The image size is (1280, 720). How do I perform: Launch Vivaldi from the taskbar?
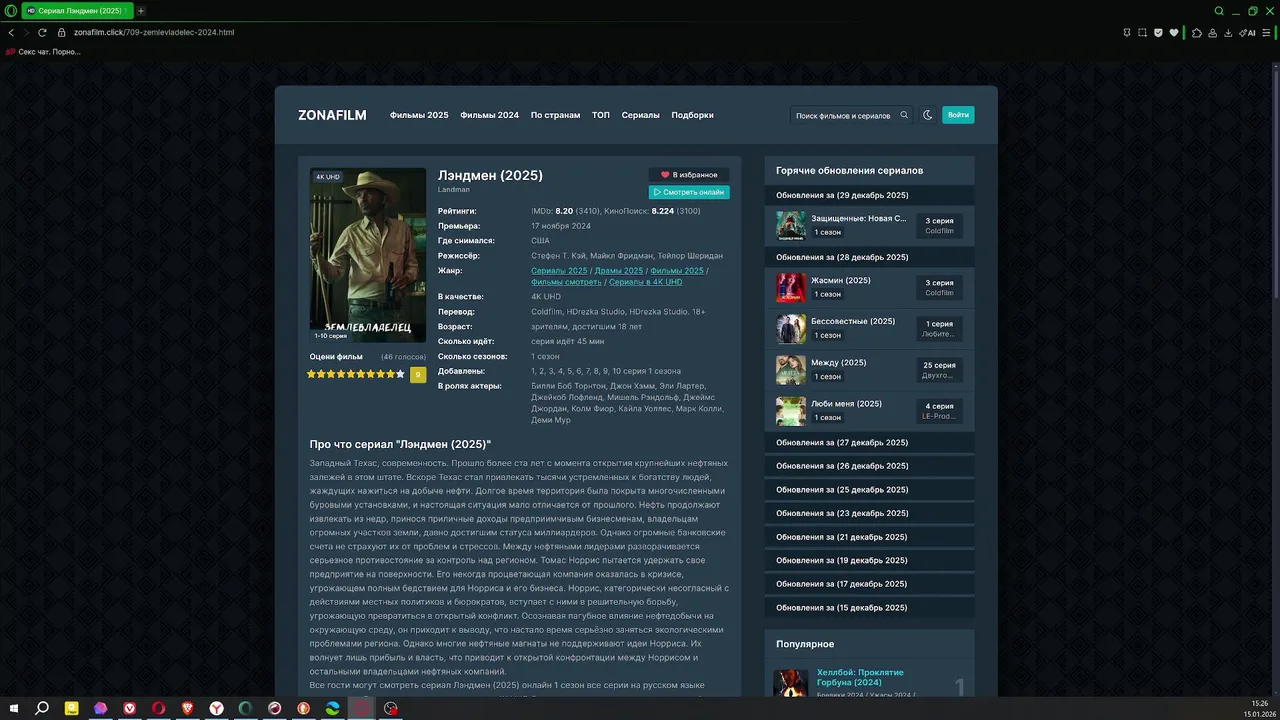130,708
